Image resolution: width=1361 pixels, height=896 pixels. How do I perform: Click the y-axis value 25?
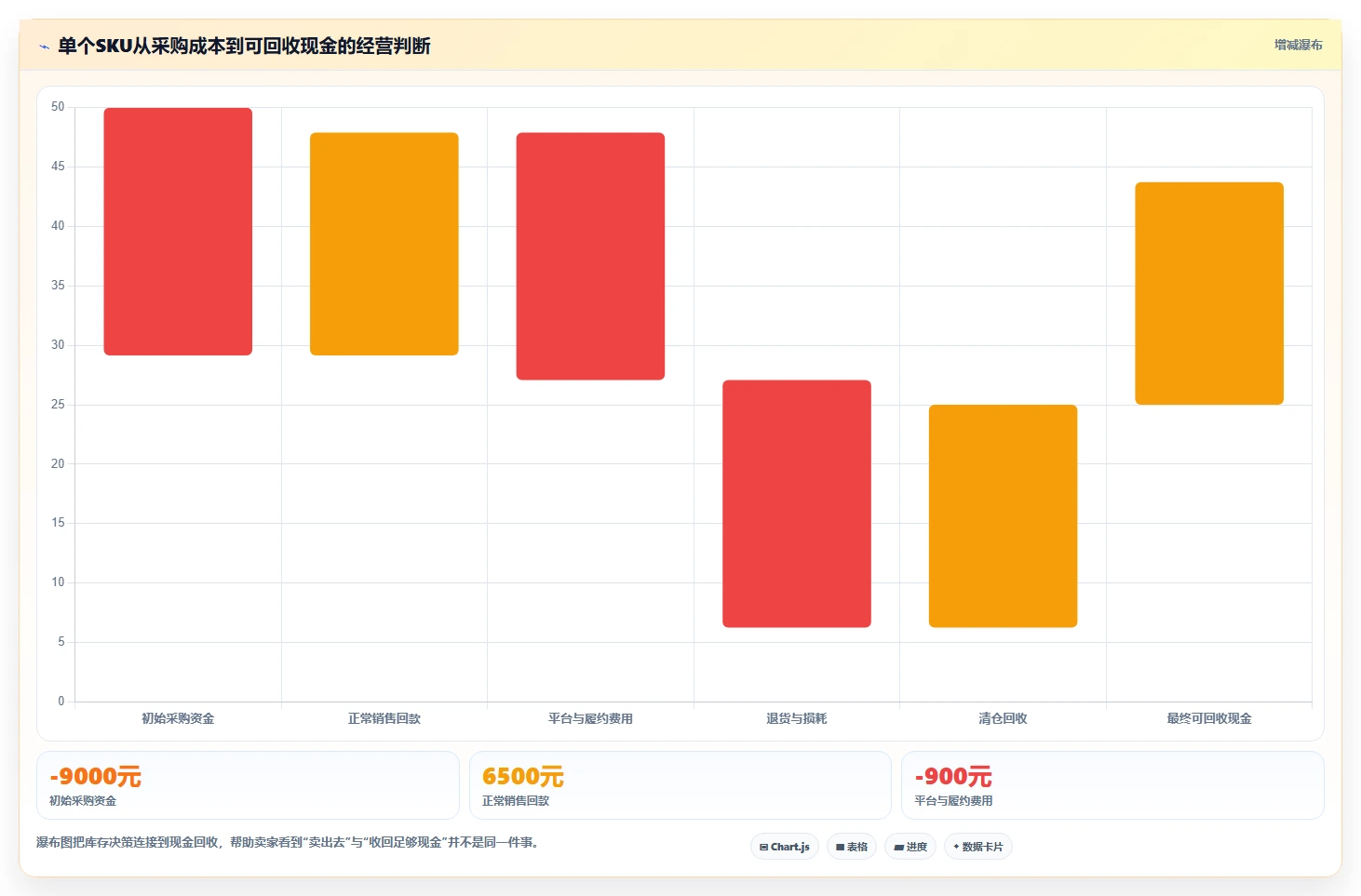click(x=58, y=405)
